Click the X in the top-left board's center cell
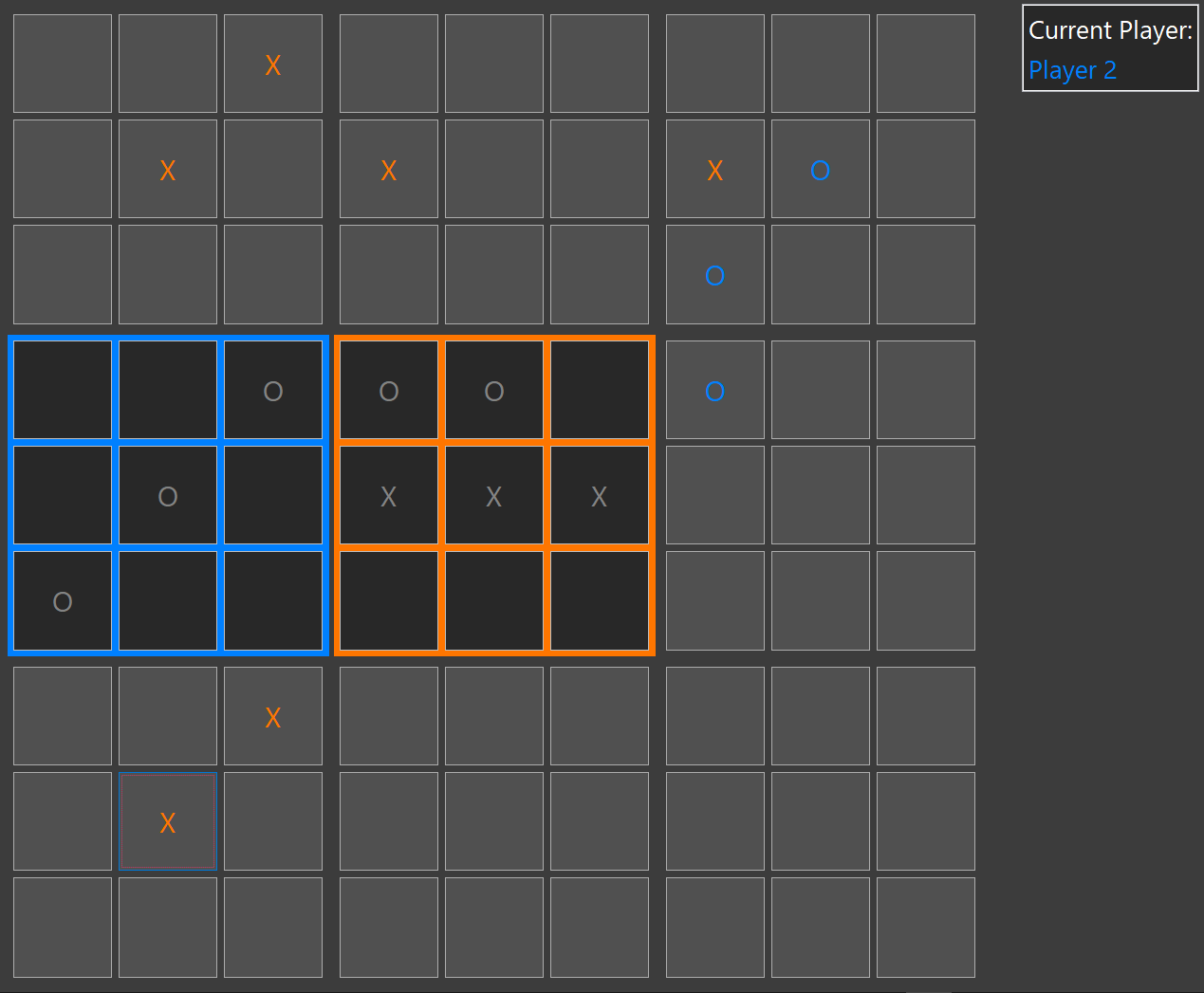1204x993 pixels. pos(168,170)
